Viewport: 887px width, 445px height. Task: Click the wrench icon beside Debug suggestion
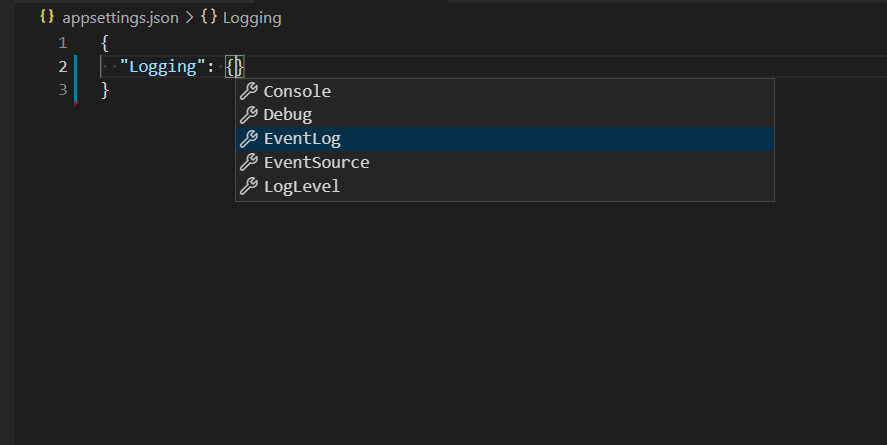pyautogui.click(x=249, y=115)
